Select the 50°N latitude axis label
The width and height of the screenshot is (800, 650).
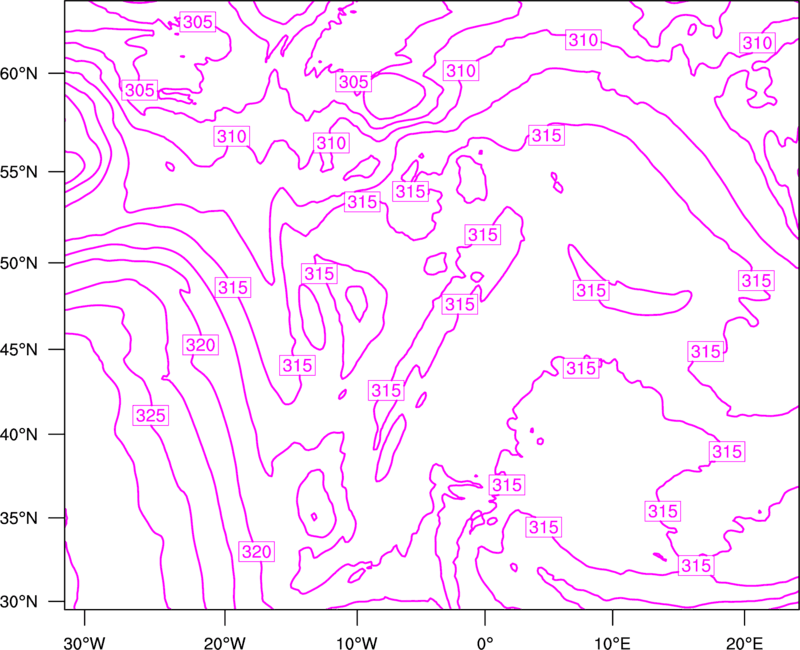(x=19, y=263)
